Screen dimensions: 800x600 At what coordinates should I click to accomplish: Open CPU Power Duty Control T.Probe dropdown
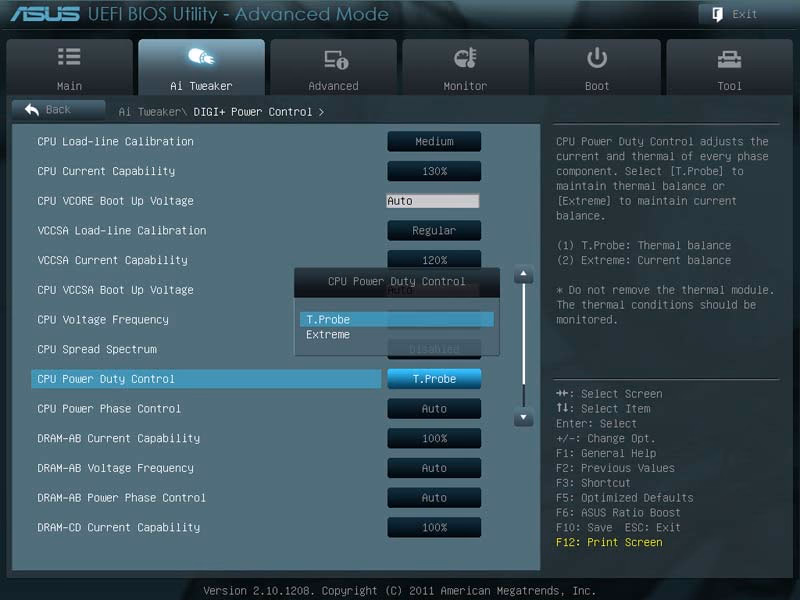pos(434,379)
